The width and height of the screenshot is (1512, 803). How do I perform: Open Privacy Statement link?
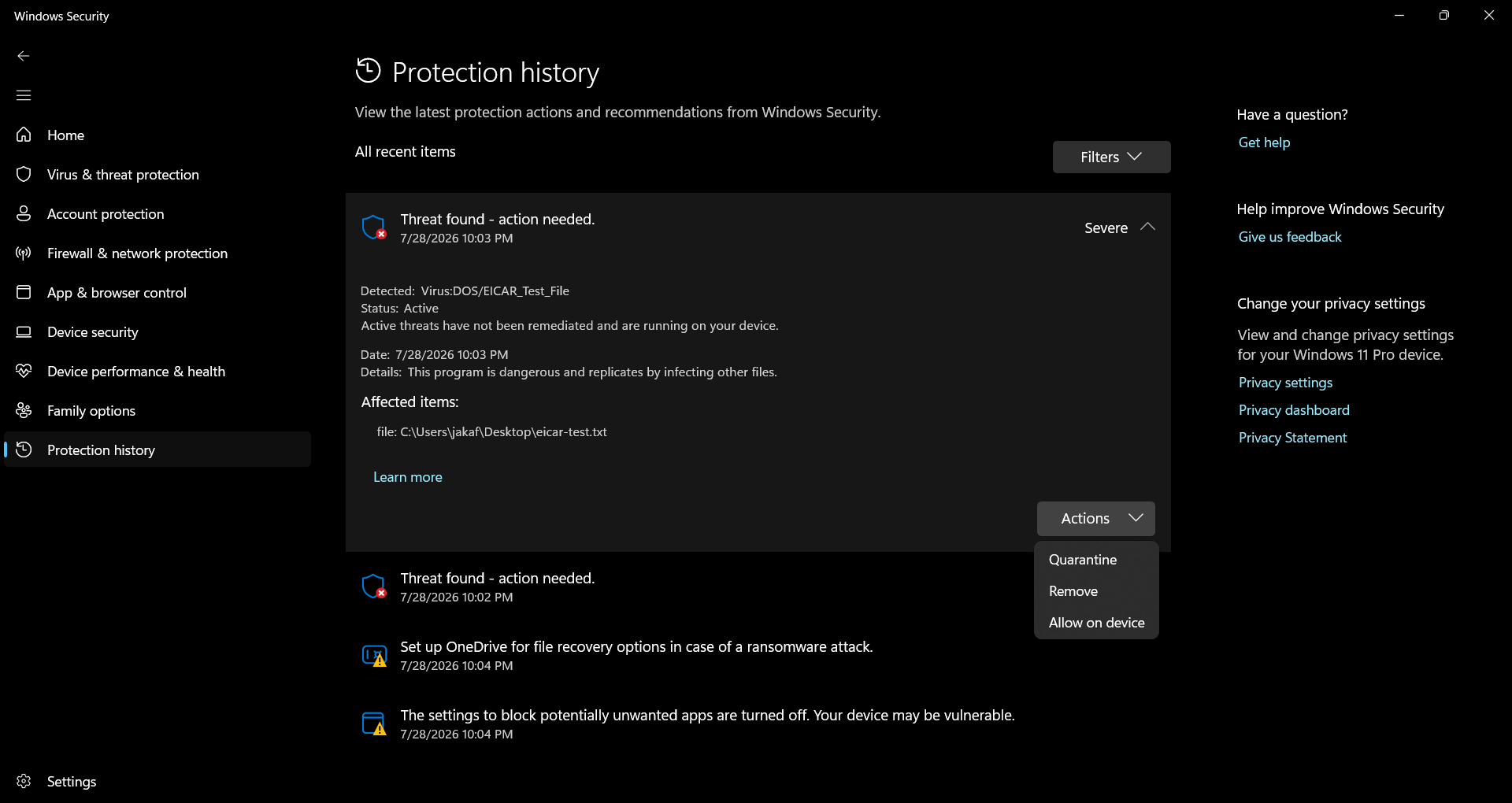tap(1292, 438)
